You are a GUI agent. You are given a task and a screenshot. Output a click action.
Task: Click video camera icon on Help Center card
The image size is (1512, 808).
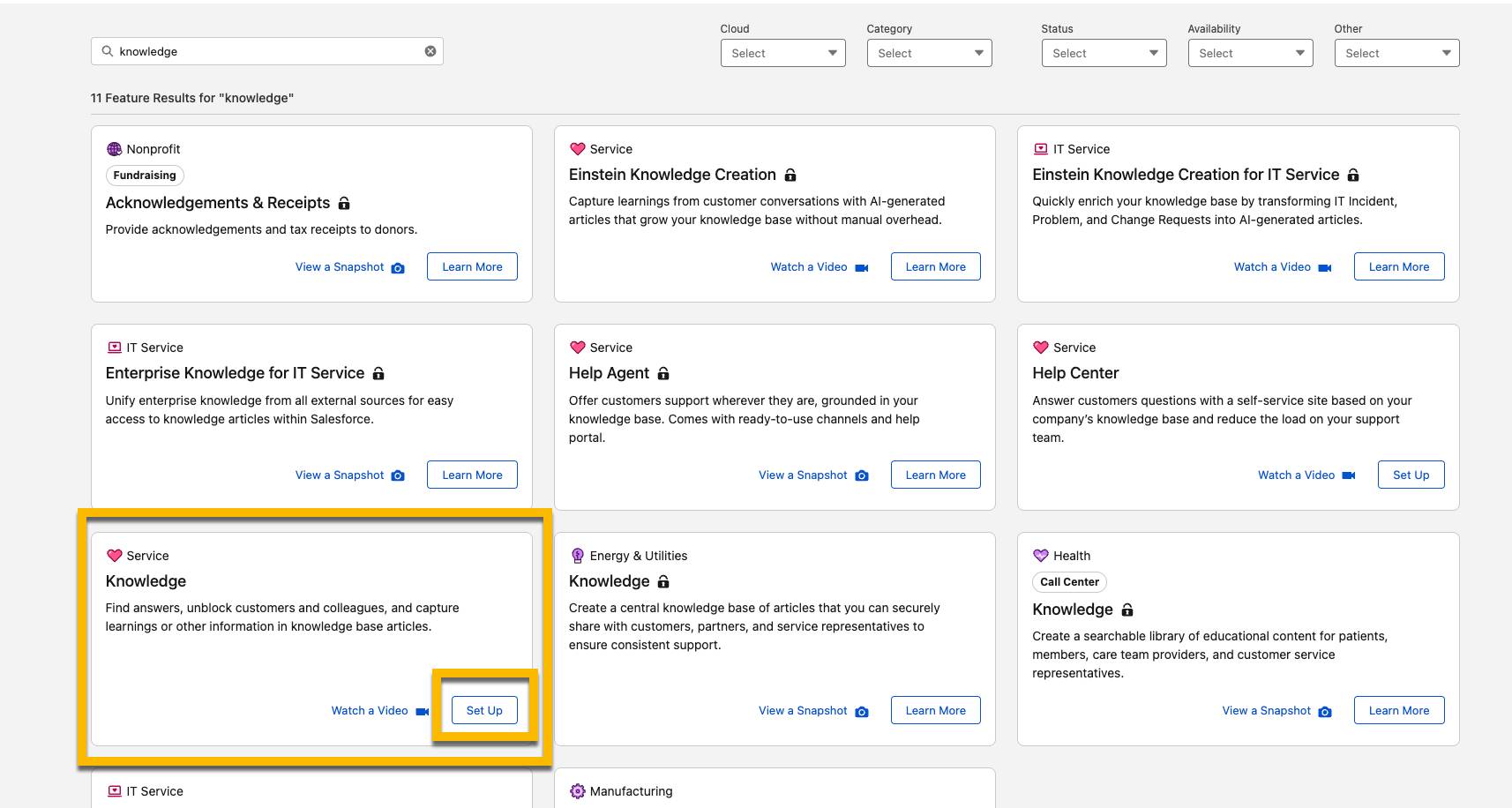point(1349,475)
